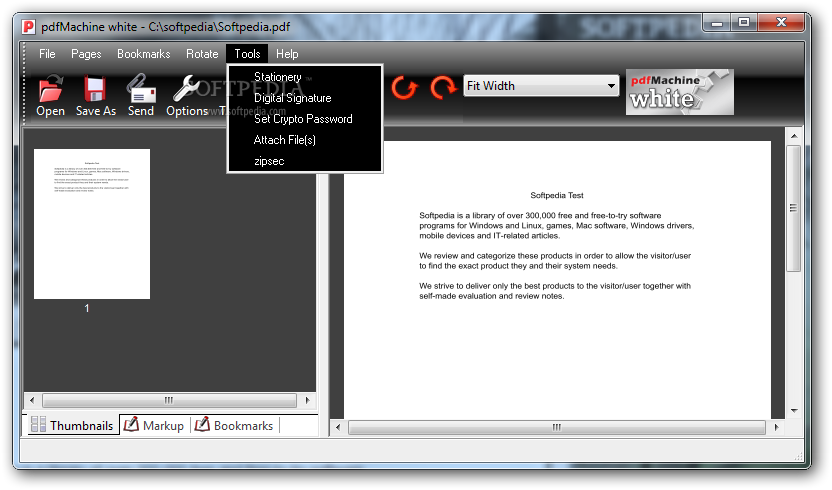Click the document horizontal scroll-right arrow
Viewport: 832px width, 490px height.
pyautogui.click(x=777, y=427)
